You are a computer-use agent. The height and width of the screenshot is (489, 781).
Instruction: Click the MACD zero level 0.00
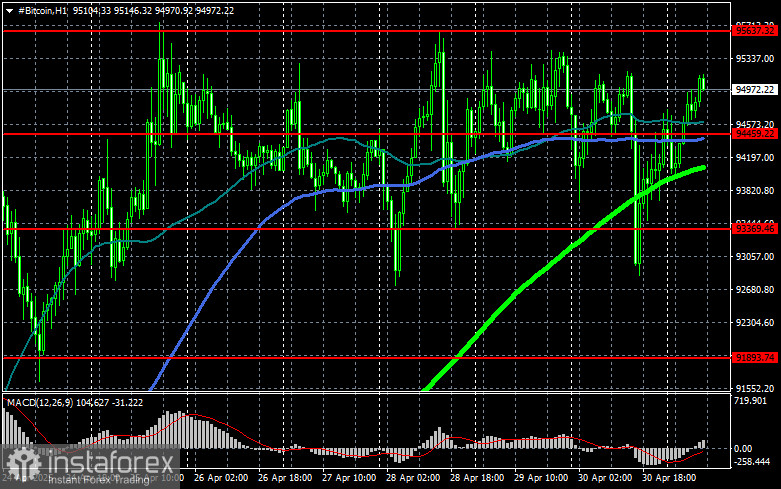[x=743, y=449]
